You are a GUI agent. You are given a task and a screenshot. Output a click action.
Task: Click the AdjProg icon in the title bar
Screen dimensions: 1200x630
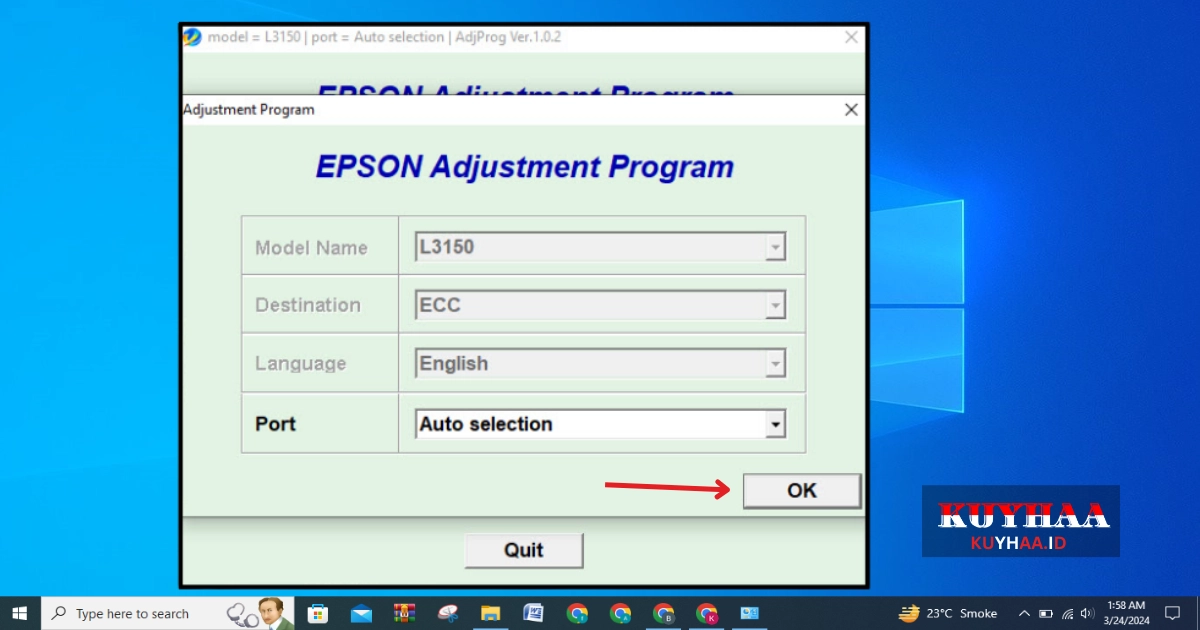192,37
